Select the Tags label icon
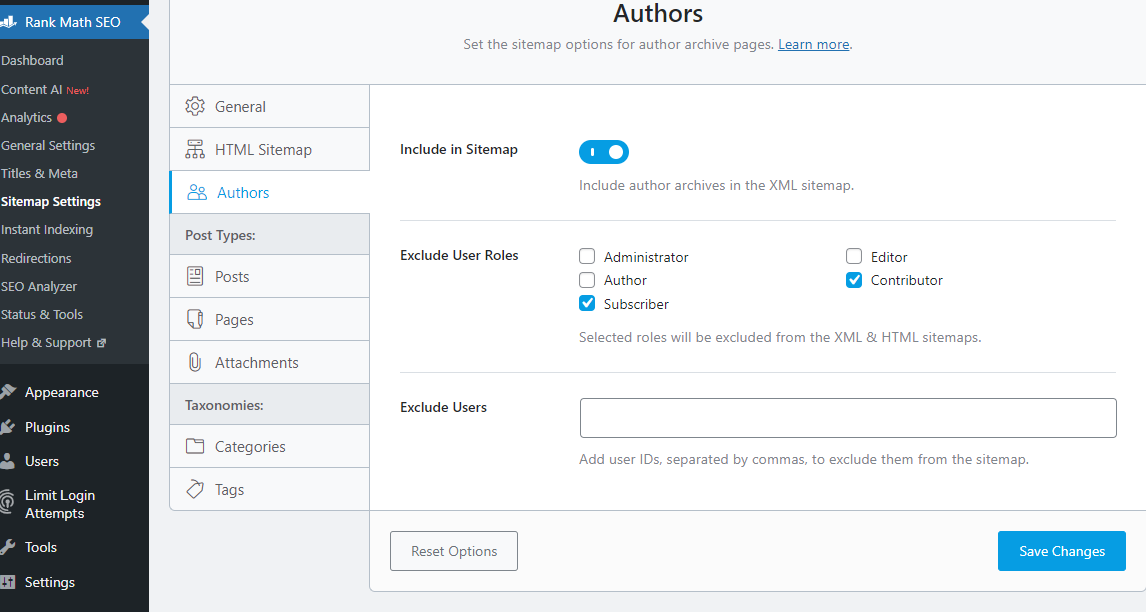Image resolution: width=1146 pixels, height=612 pixels. (x=196, y=489)
